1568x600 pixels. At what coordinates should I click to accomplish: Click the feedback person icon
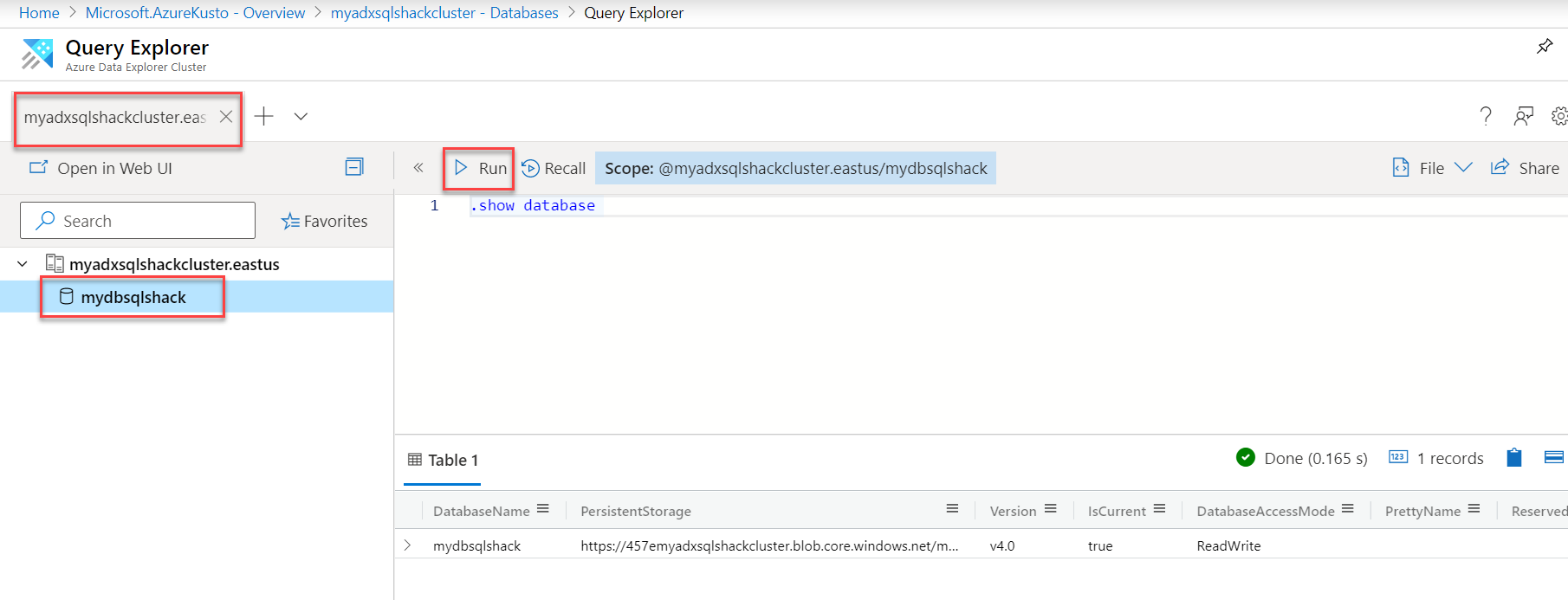[x=1523, y=116]
